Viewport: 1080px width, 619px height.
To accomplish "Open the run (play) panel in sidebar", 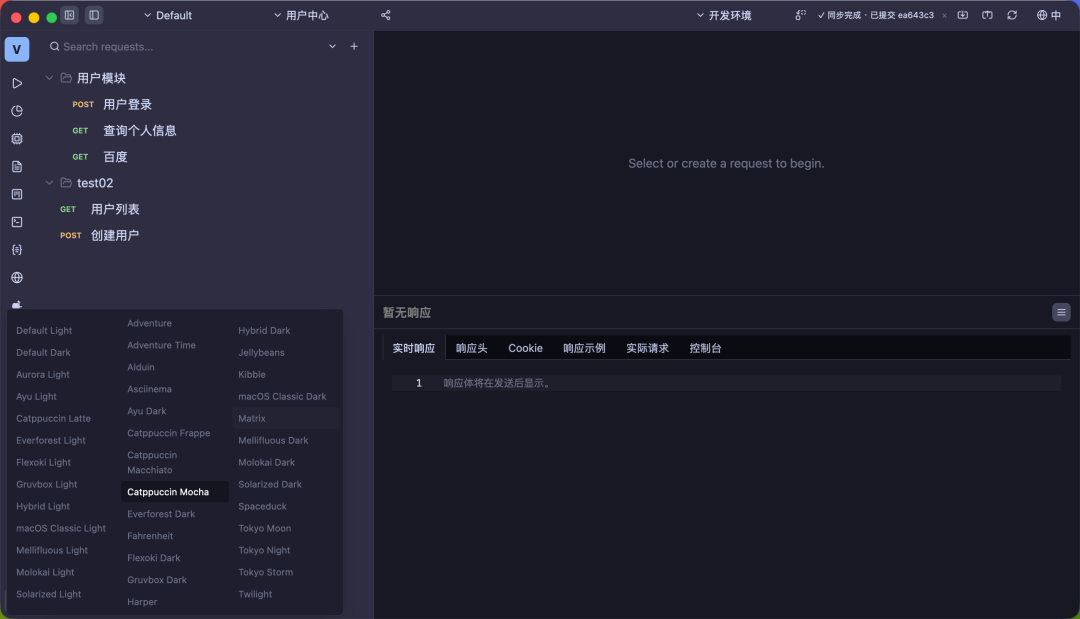I will pos(17,83).
